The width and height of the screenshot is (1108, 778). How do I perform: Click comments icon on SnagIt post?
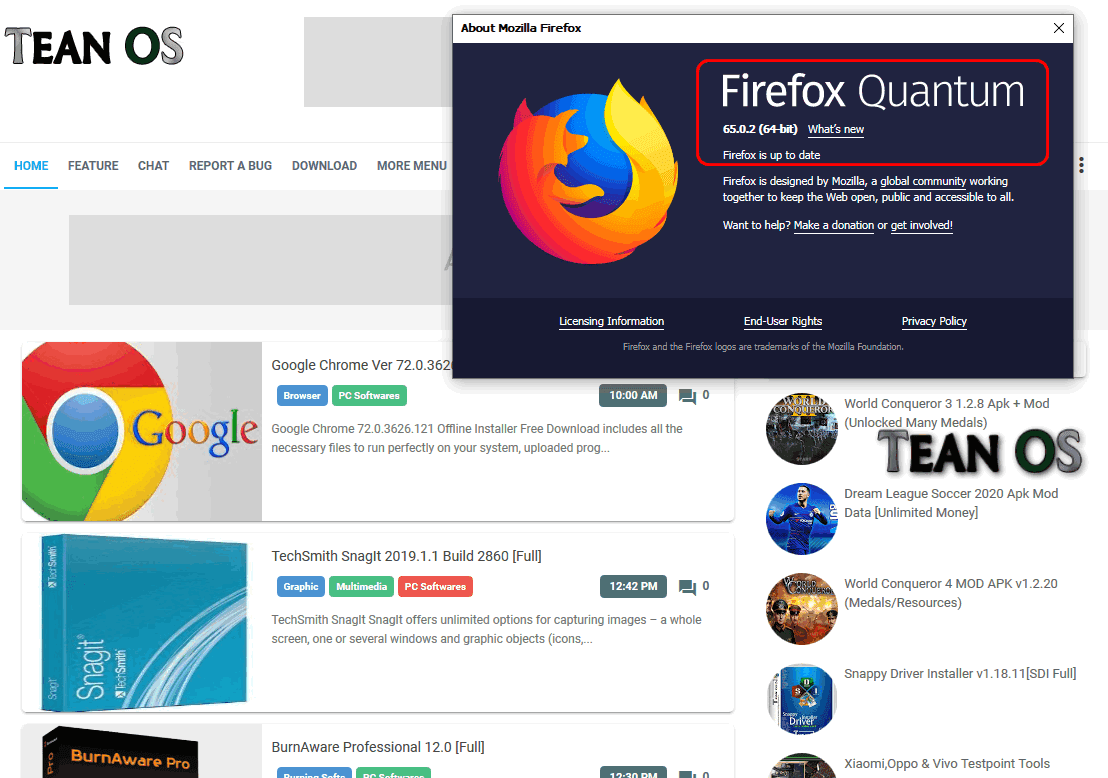coord(687,587)
